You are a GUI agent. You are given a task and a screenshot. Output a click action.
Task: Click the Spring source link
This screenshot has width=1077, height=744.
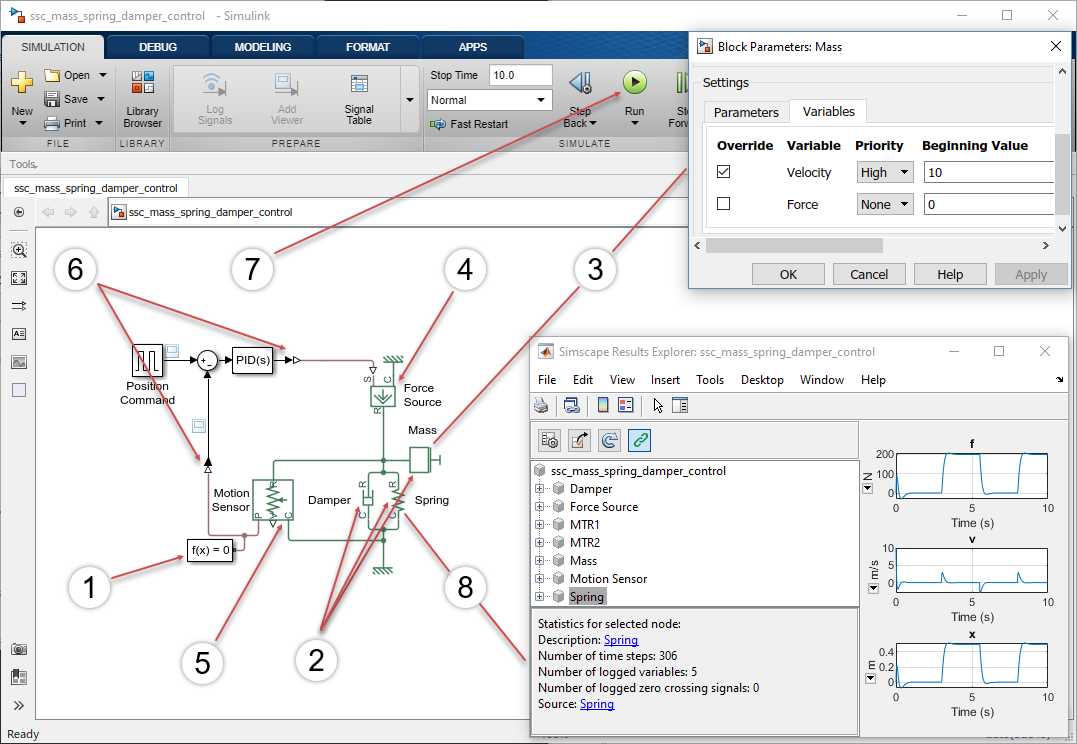[597, 703]
